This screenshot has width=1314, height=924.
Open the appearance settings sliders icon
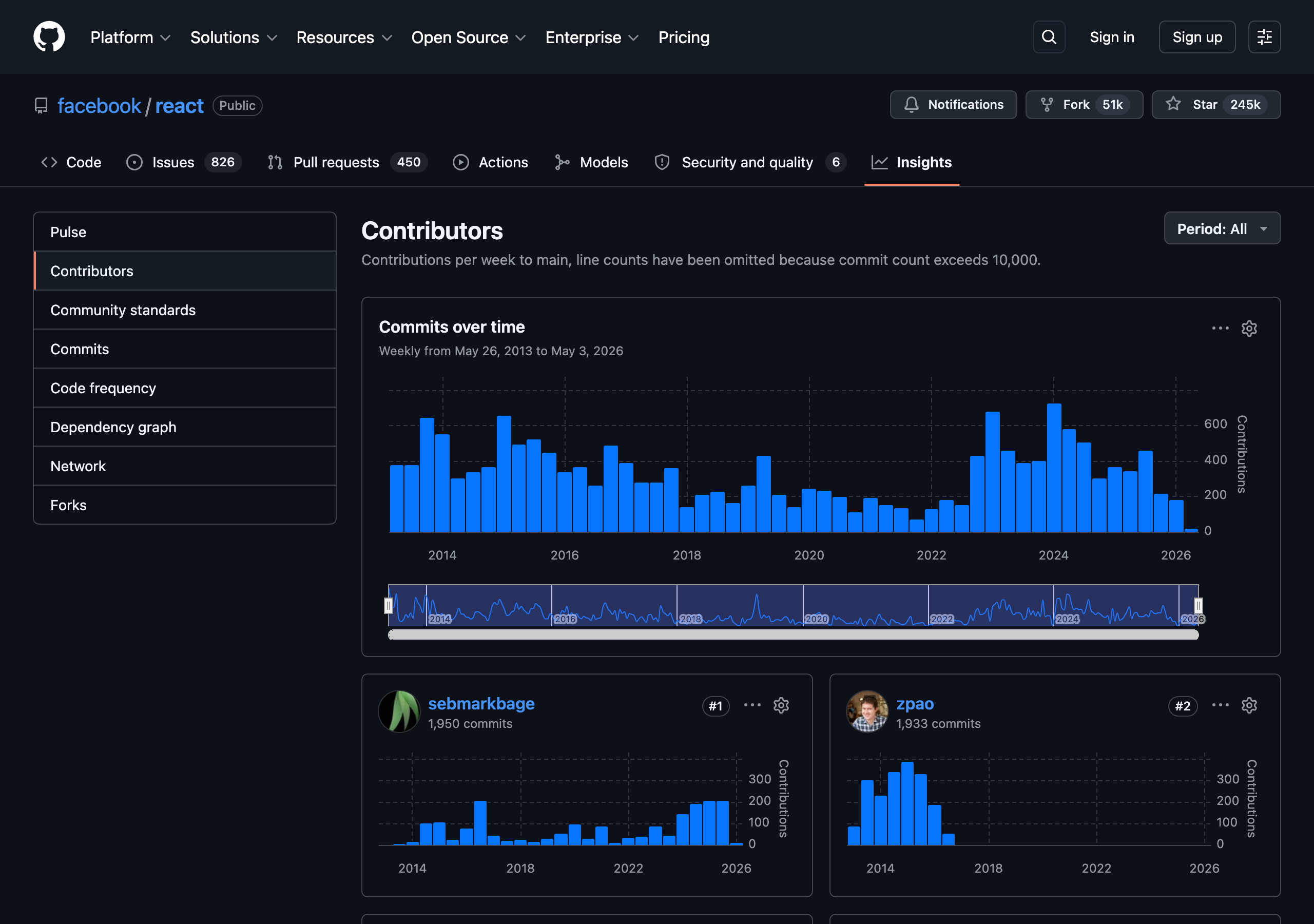tap(1264, 37)
